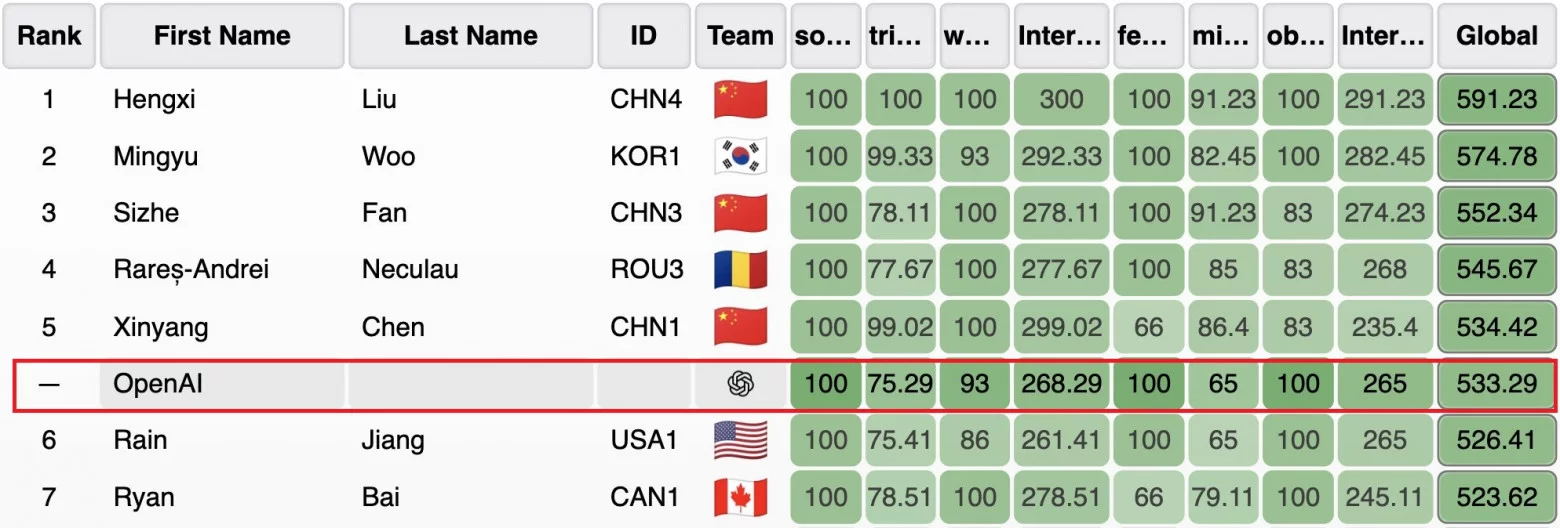Click the China flag for Hengxi Liu
The image size is (1560, 528).
(740, 99)
